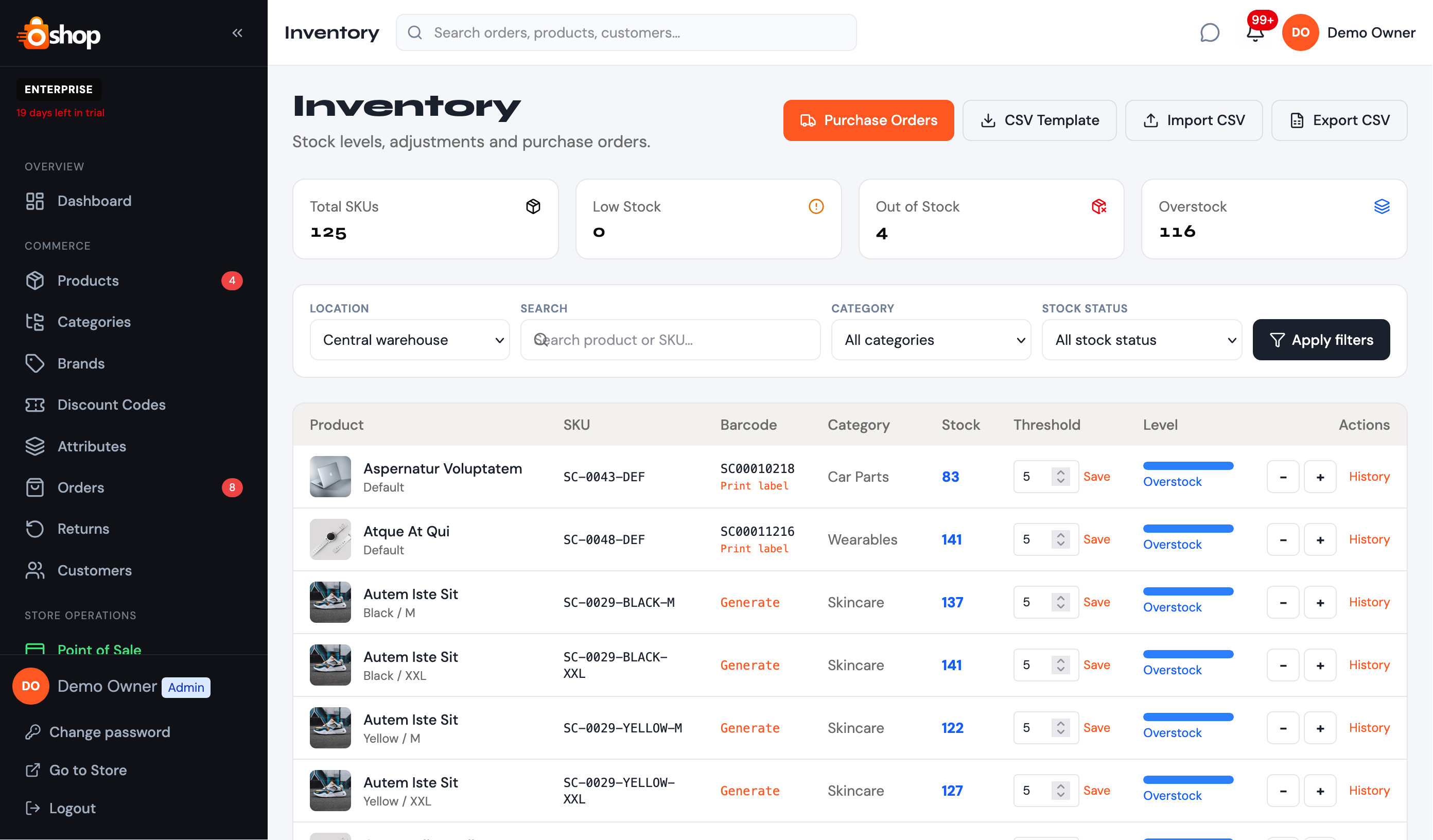
Task: Collapse the sidebar with double-chevron icon
Action: coord(237,33)
